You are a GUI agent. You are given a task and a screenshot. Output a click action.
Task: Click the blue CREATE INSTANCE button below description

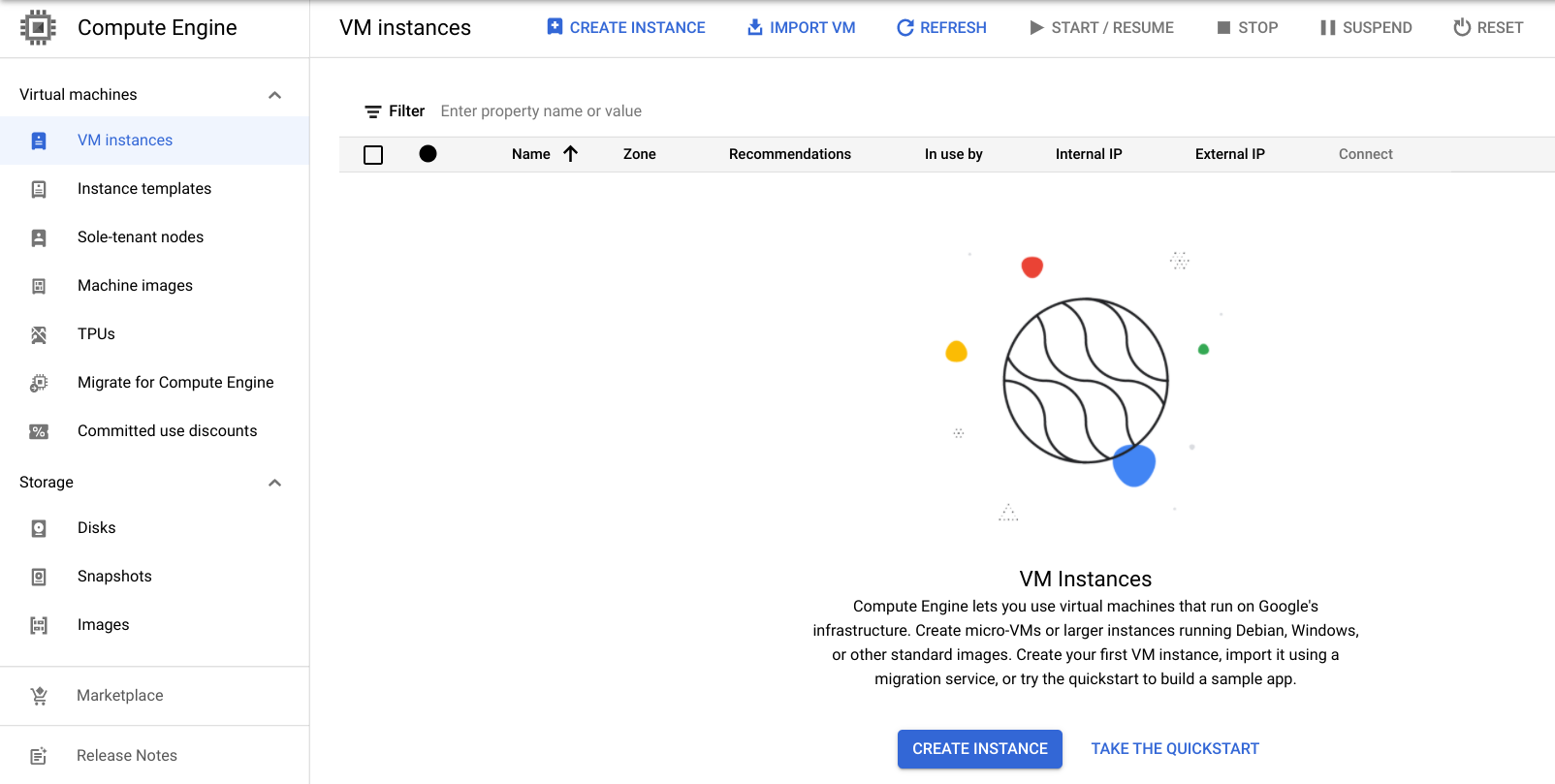tap(980, 749)
